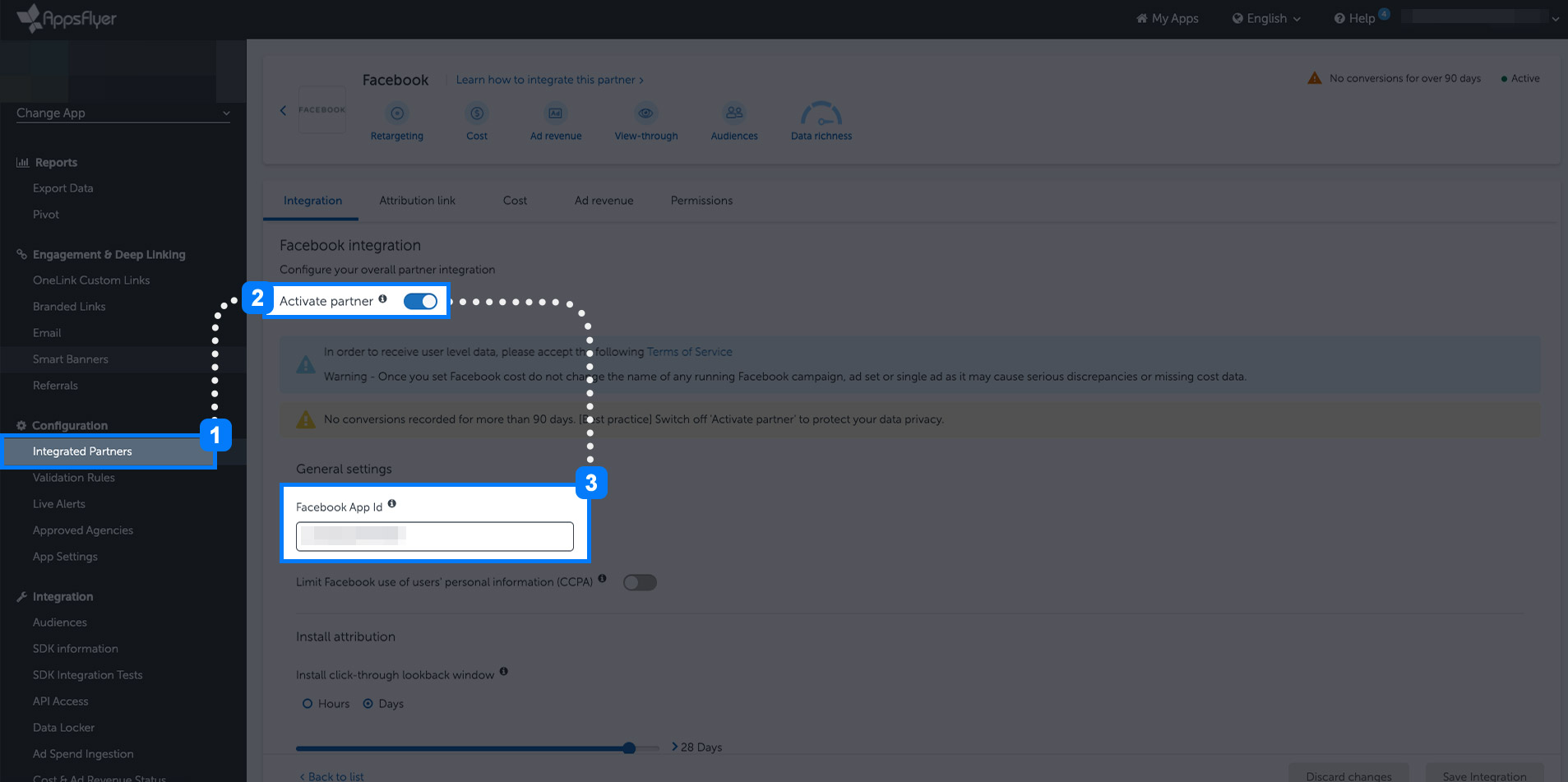1568x782 pixels.
Task: Open the Help menu
Action: [x=1354, y=18]
